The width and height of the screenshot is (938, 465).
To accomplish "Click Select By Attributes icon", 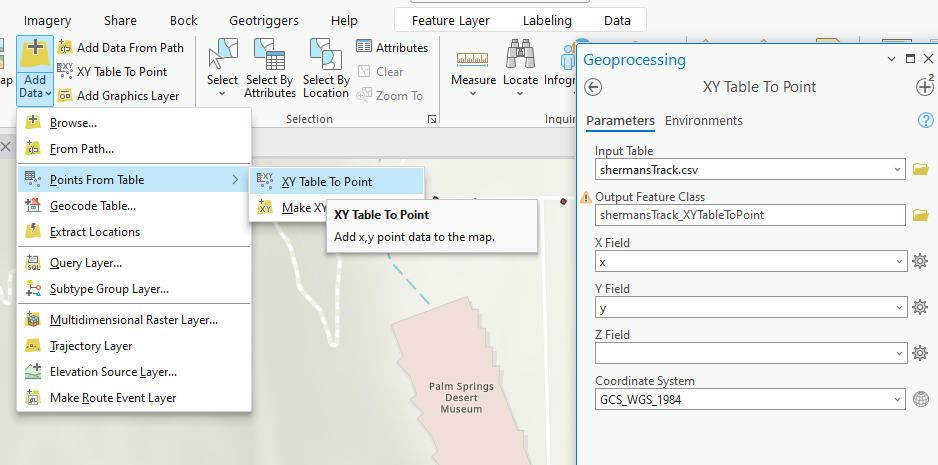I will pos(270,56).
